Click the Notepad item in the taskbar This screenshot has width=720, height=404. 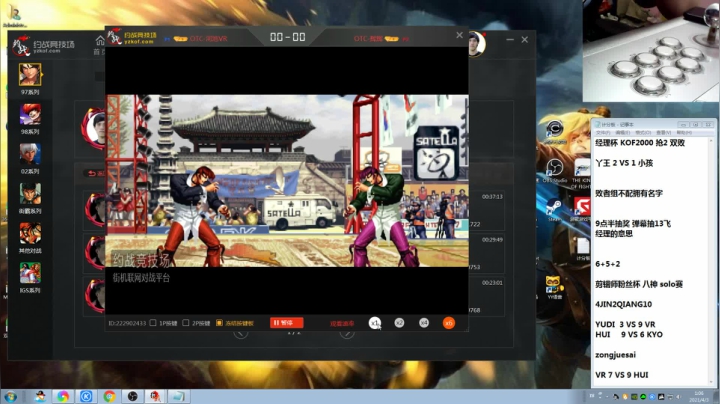pos(179,396)
